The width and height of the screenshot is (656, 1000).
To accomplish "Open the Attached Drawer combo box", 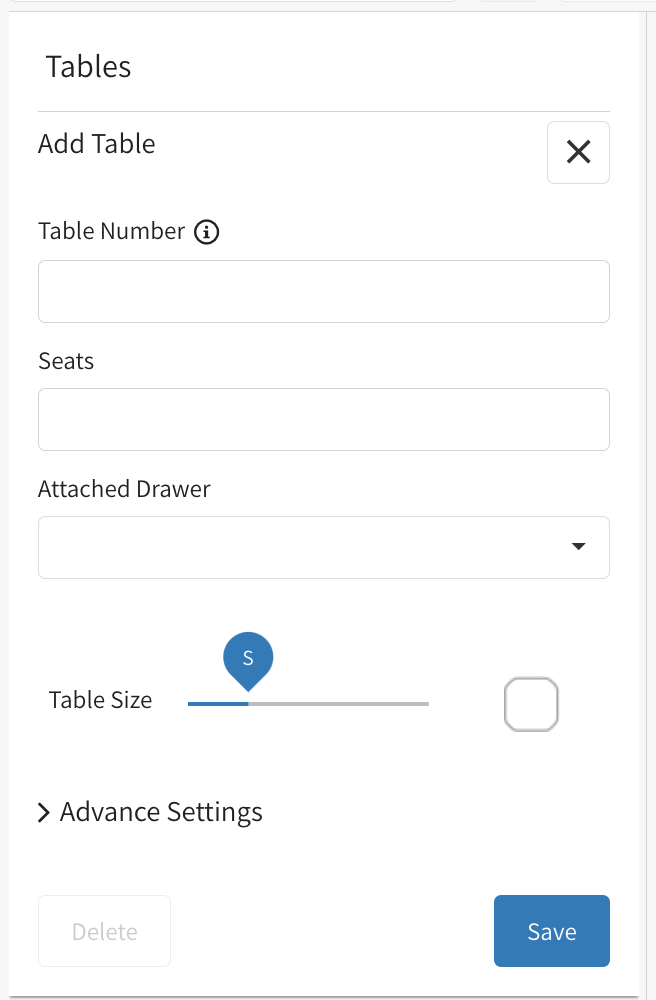I will [300, 547].
